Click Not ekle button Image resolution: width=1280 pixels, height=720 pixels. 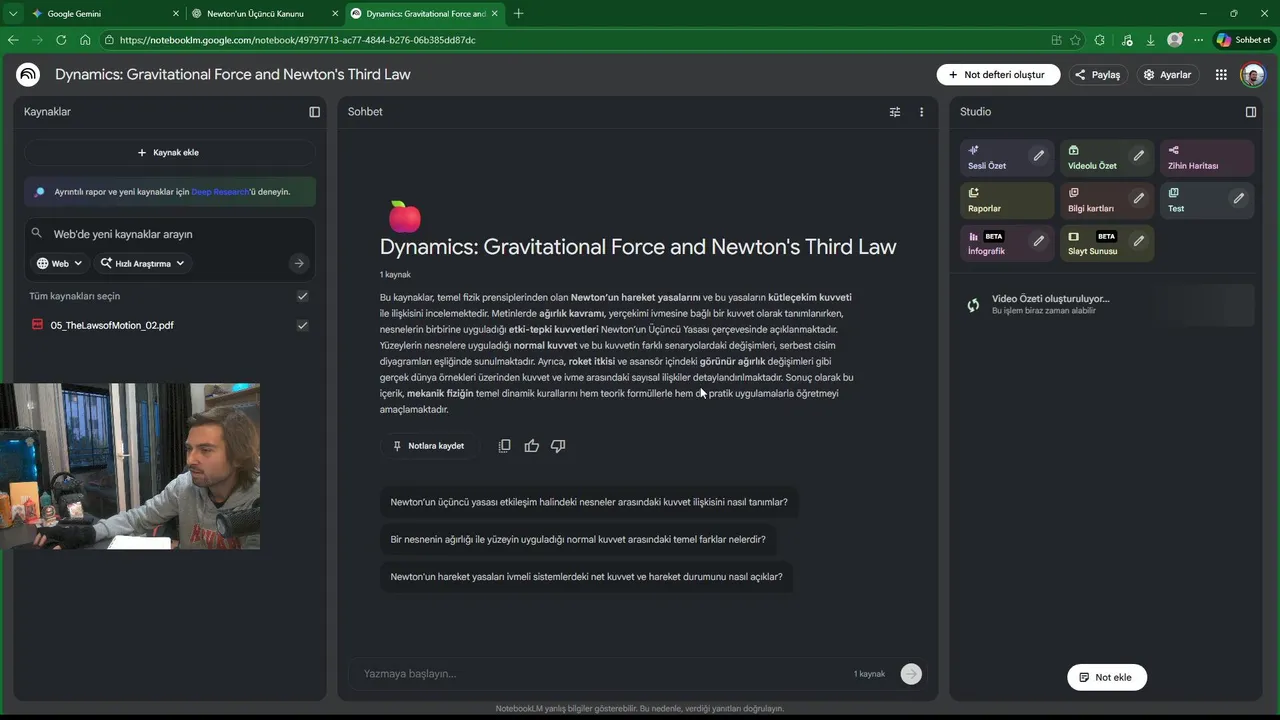(1106, 677)
